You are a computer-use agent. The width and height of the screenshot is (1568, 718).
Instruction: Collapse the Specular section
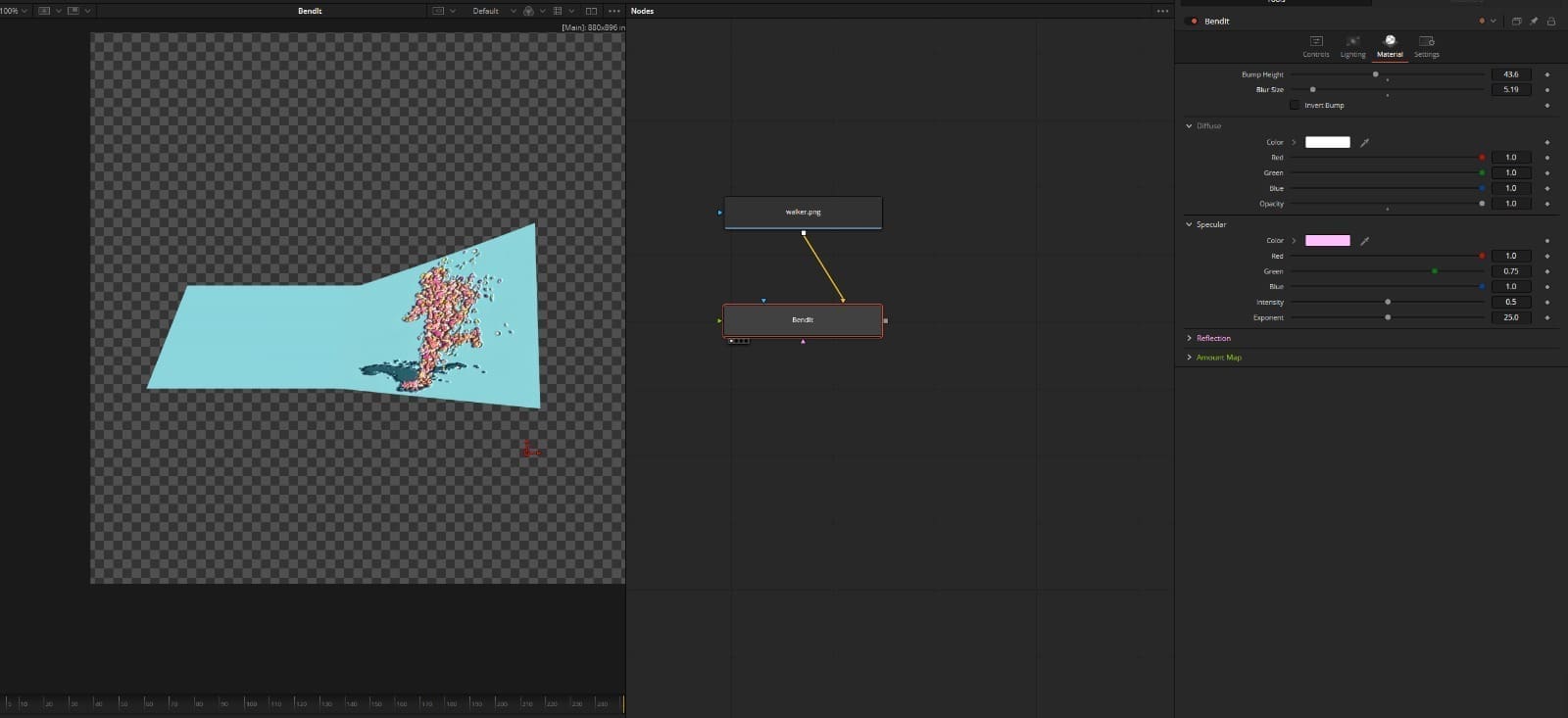pos(1190,224)
